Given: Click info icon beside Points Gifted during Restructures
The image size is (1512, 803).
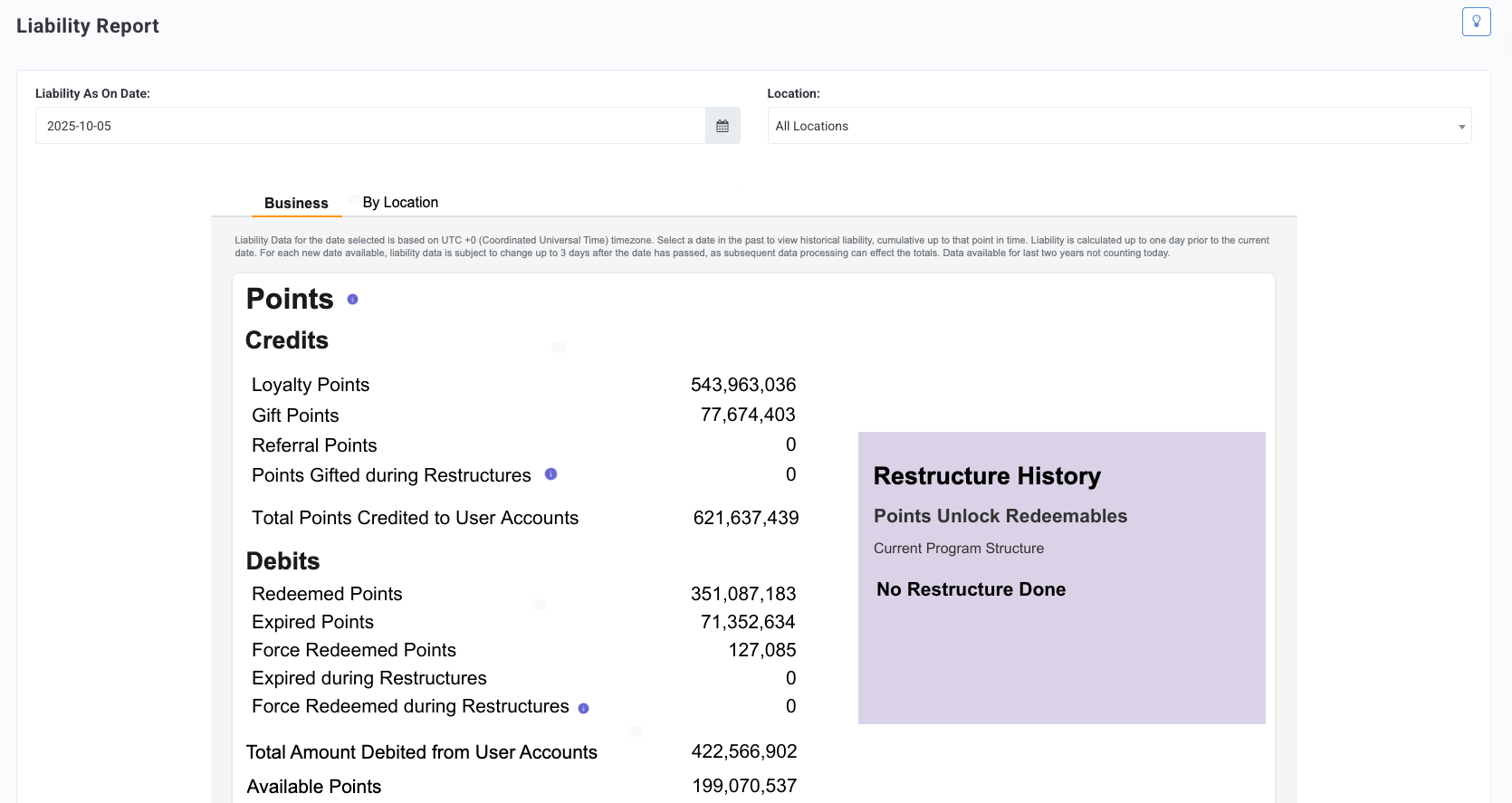Looking at the screenshot, I should coord(550,474).
